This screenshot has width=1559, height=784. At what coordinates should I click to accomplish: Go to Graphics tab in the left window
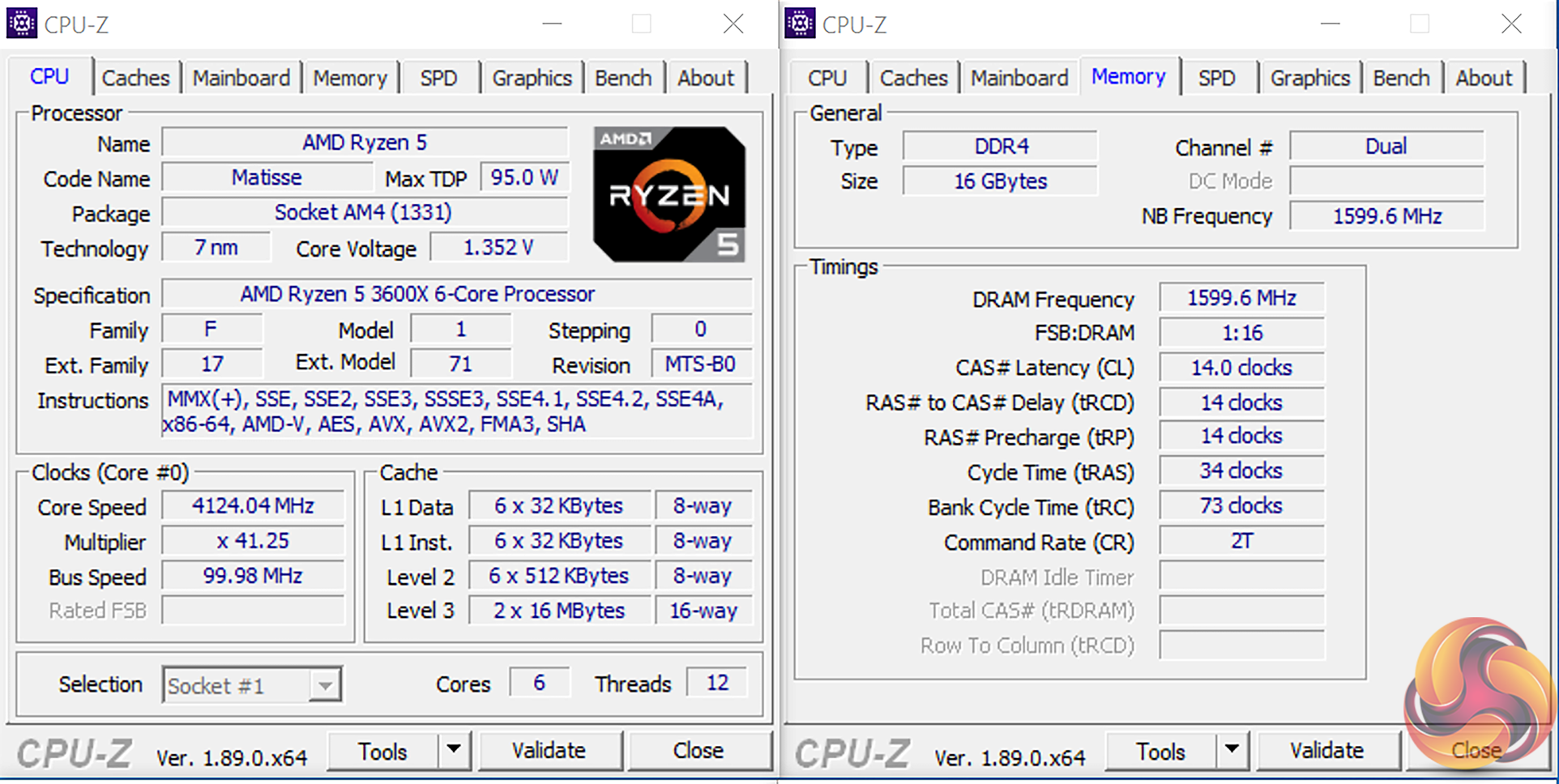(x=532, y=78)
